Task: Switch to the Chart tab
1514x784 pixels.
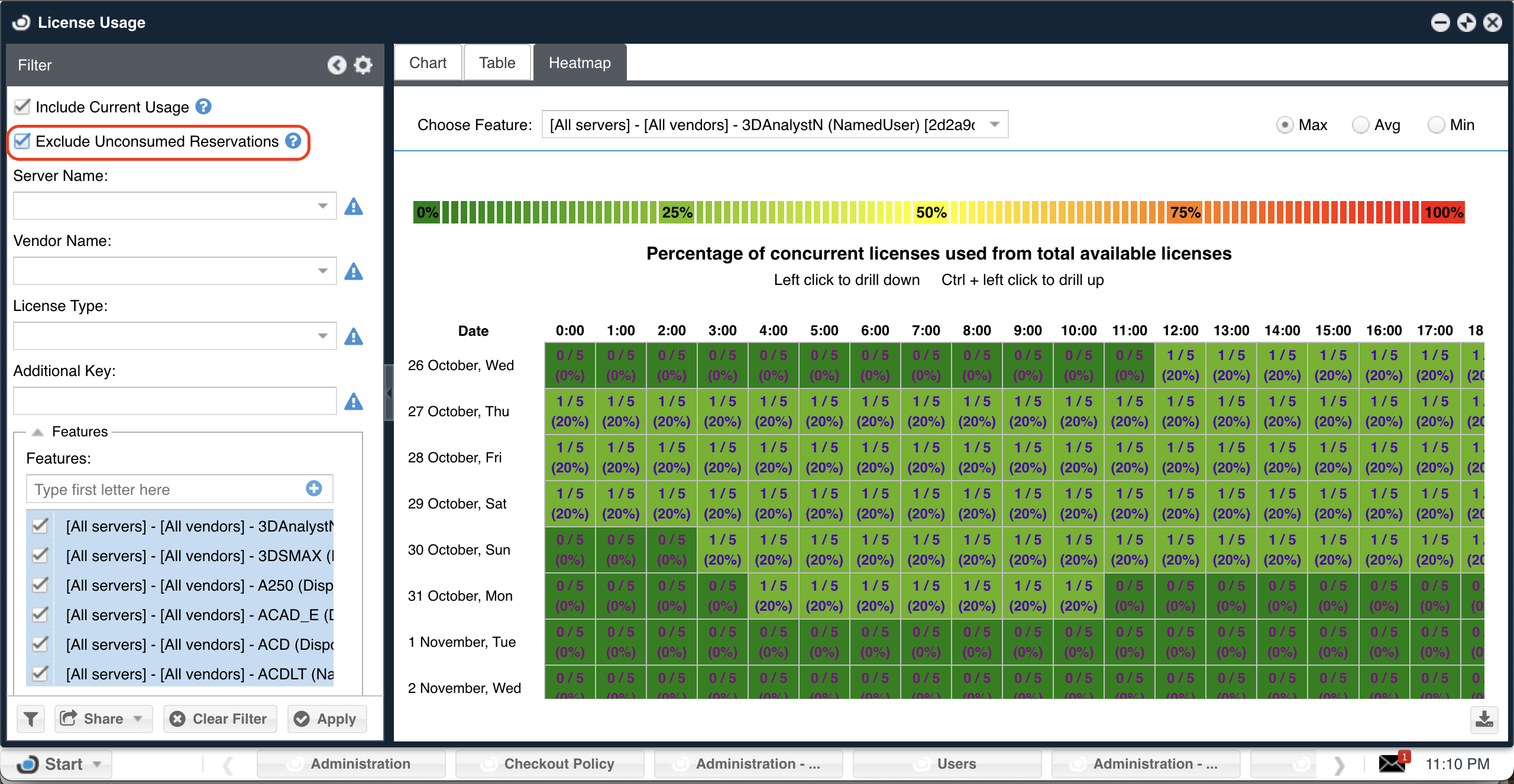Action: click(x=428, y=63)
